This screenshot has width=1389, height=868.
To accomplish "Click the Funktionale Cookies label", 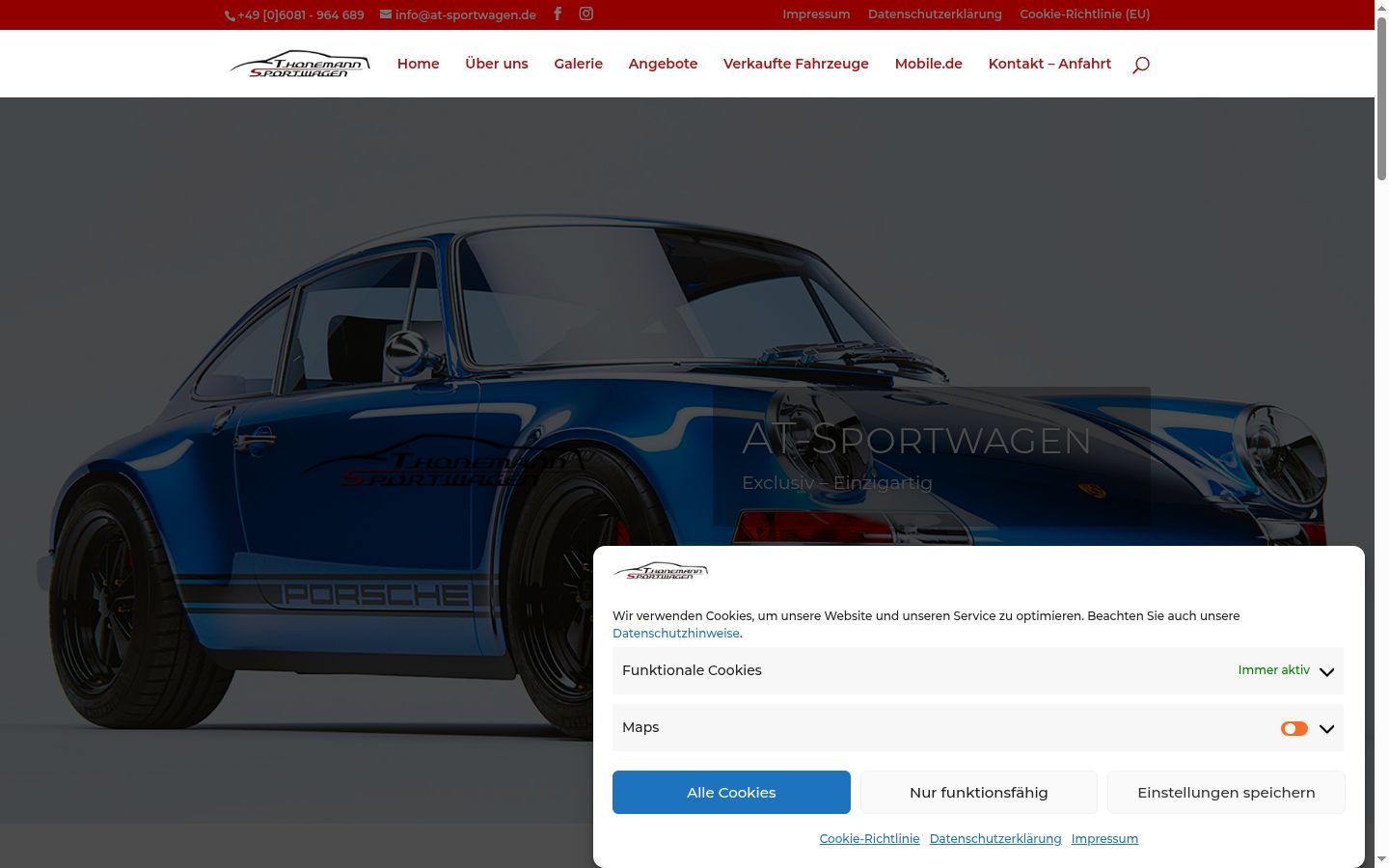I will pos(692,670).
